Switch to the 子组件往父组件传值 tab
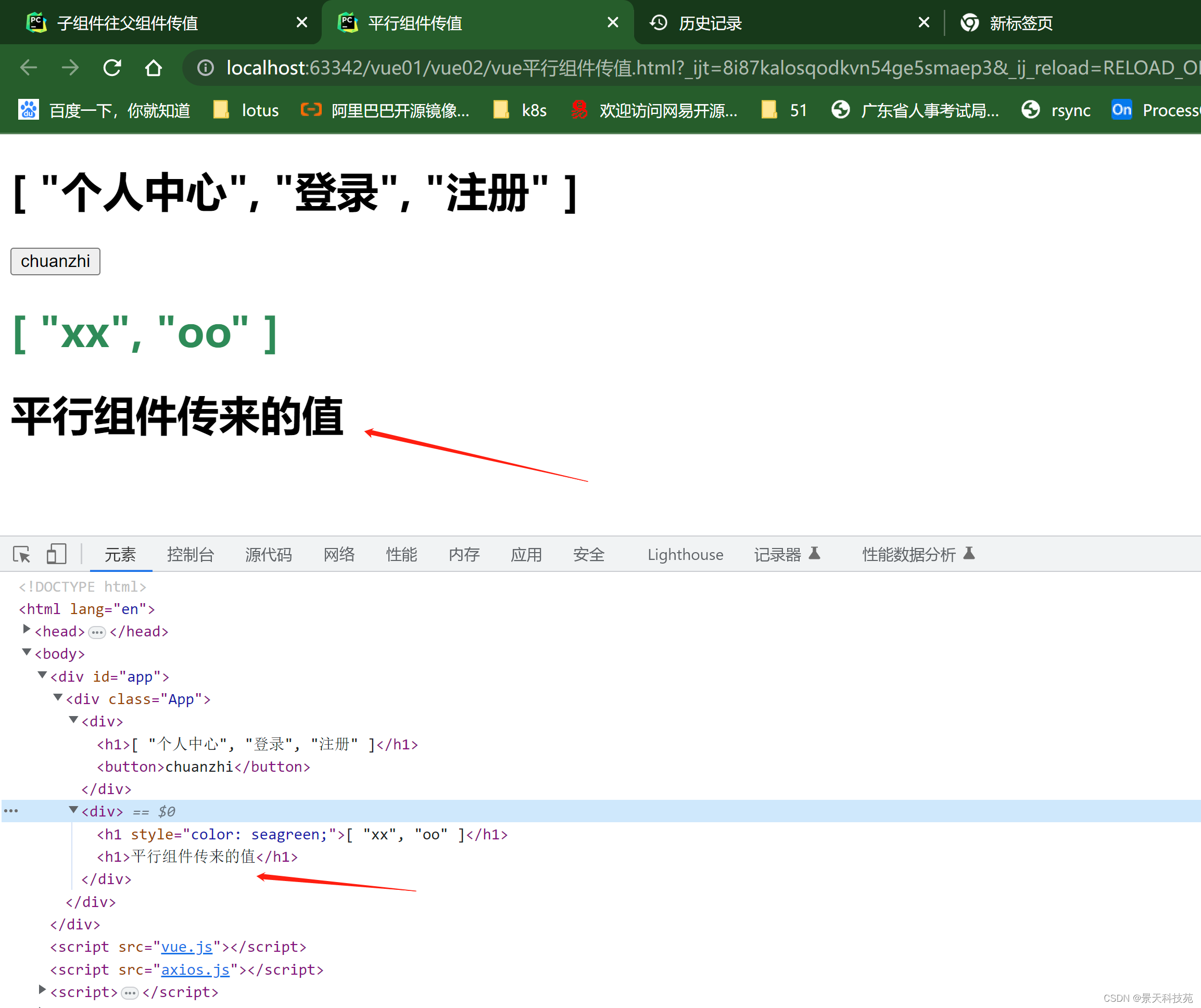 click(x=160, y=22)
